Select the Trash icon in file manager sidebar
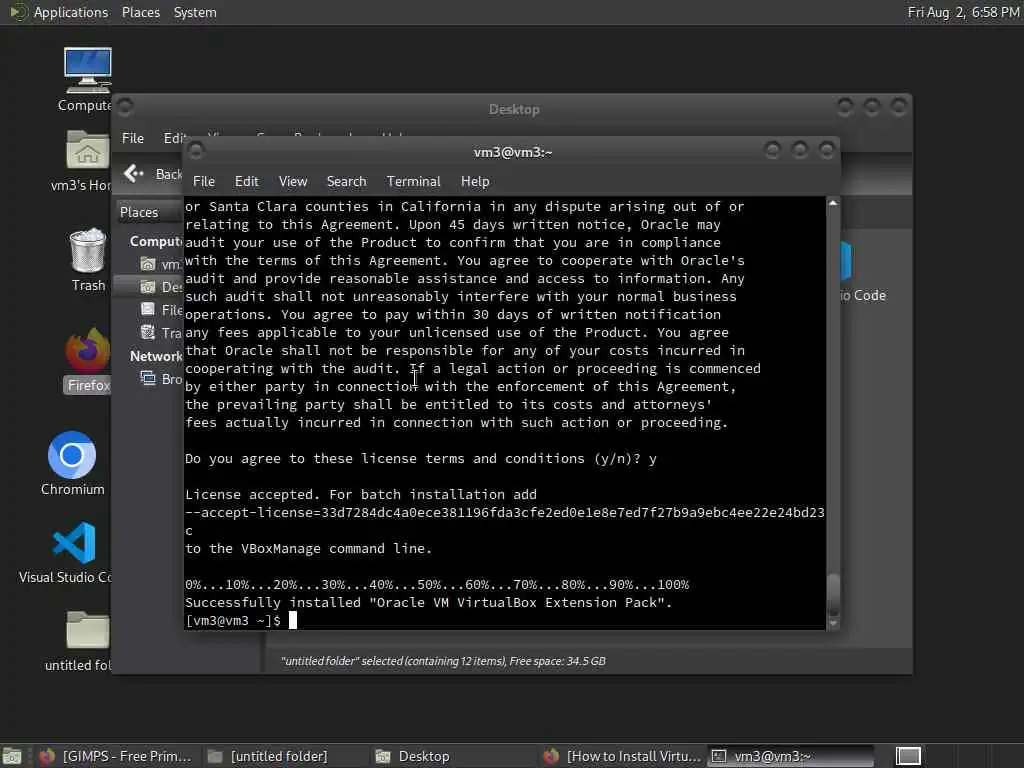Screen dimensions: 1024x768 [x=148, y=332]
